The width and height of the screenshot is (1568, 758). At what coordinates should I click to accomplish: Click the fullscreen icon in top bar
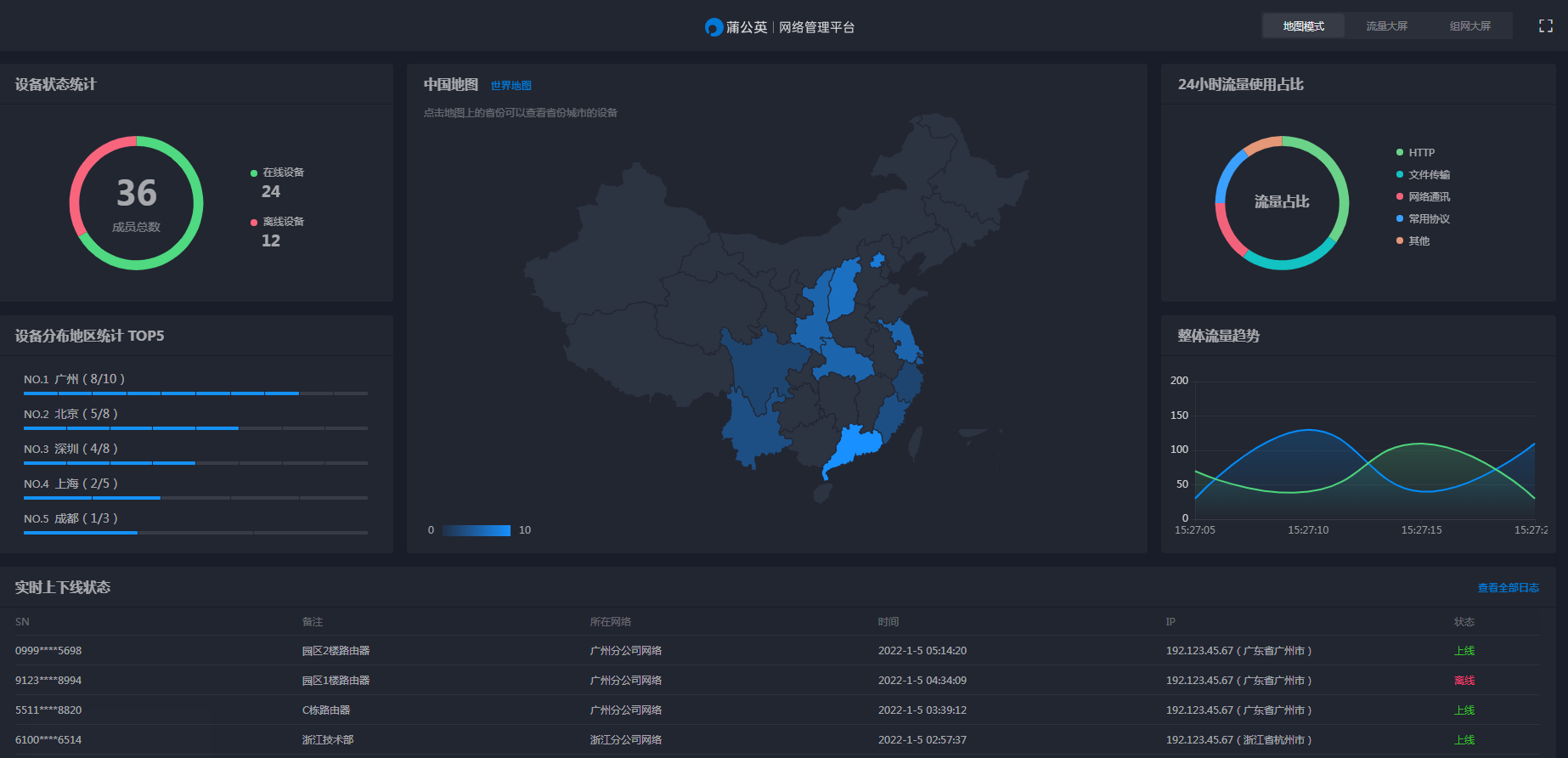(x=1546, y=26)
